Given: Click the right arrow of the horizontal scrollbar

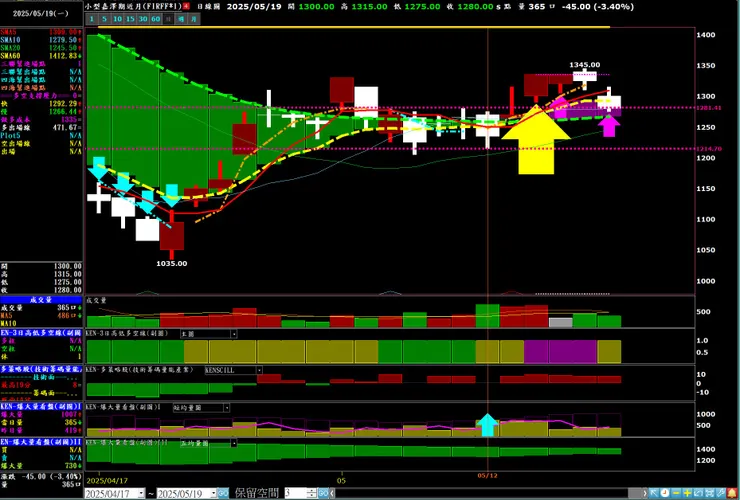Looking at the screenshot, I should pos(645,493).
